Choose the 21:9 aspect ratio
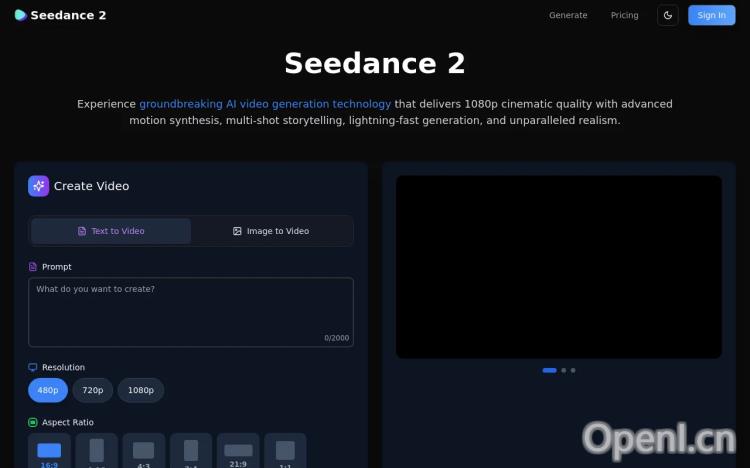Screen dimensions: 750x468 click(238, 451)
